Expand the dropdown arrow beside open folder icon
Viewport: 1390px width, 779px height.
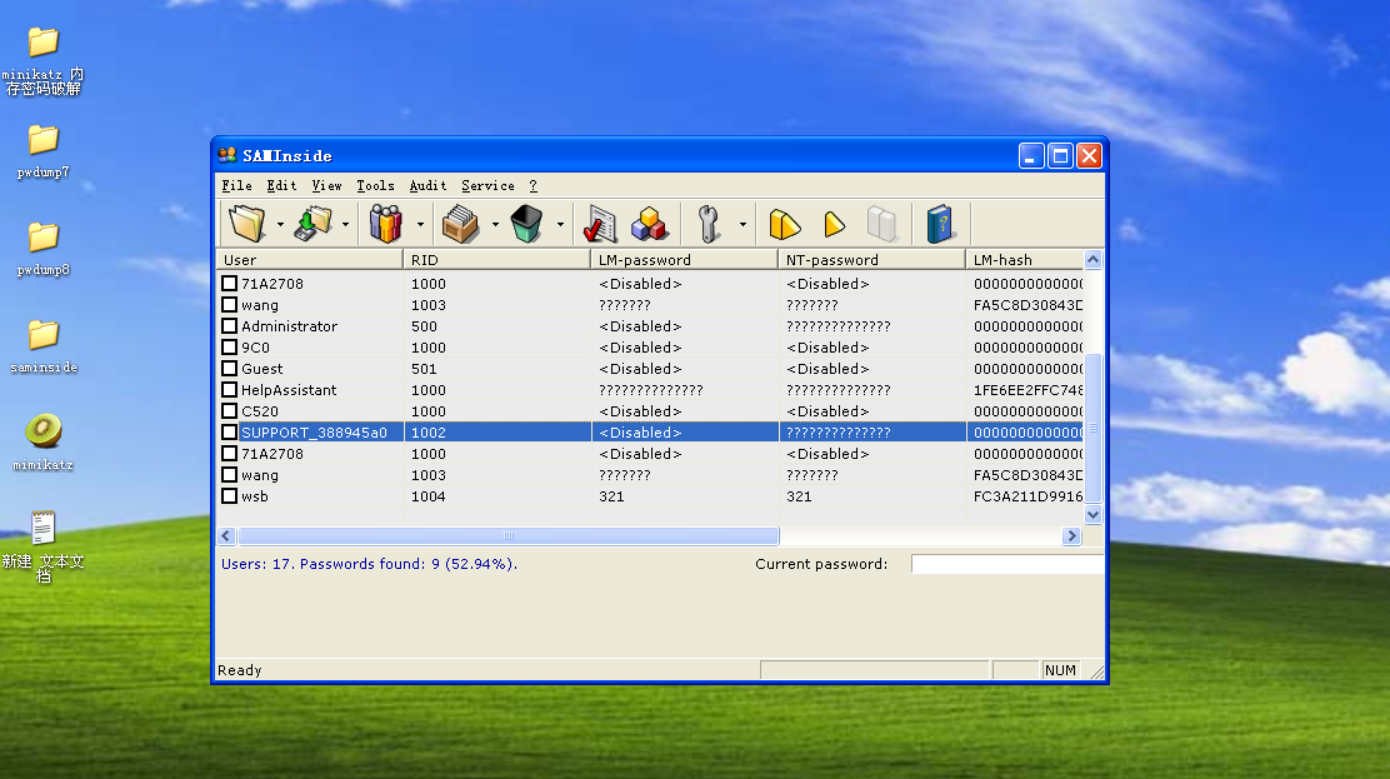click(x=280, y=225)
